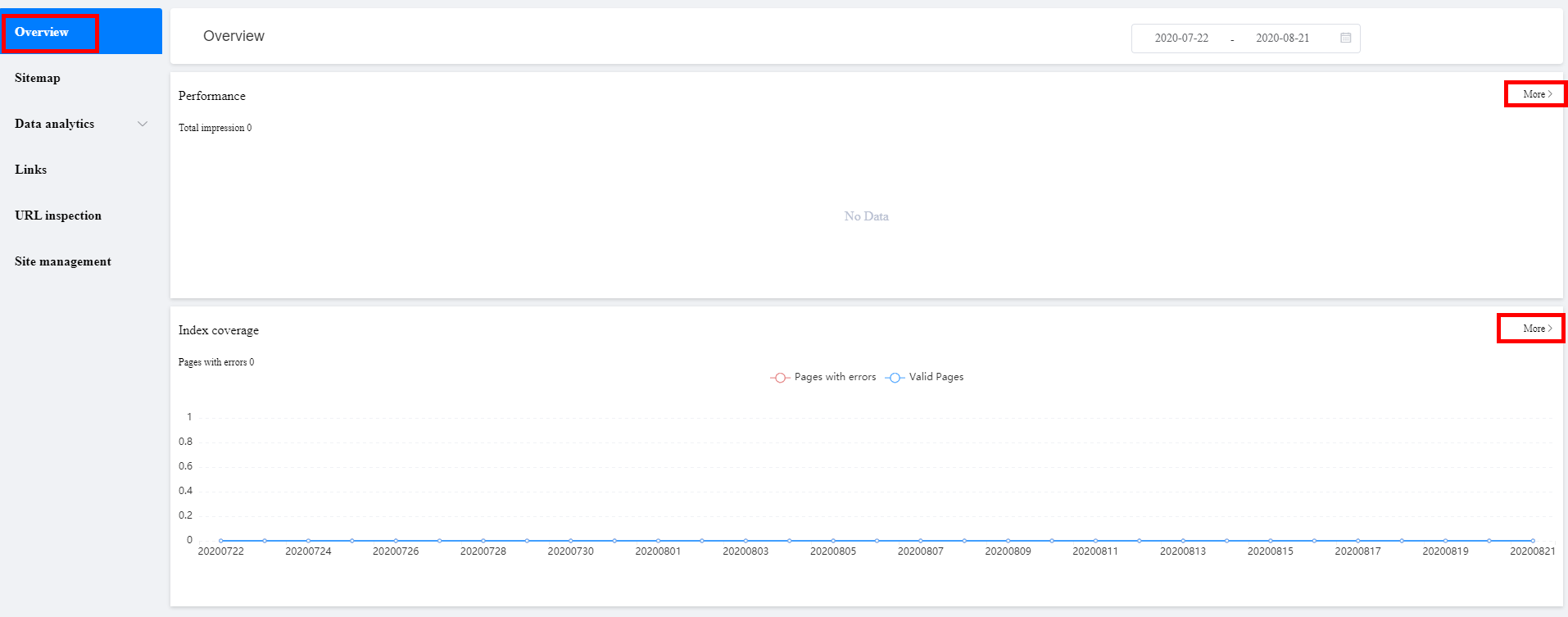
Task: Select Overview in the sidebar
Action: [81, 32]
